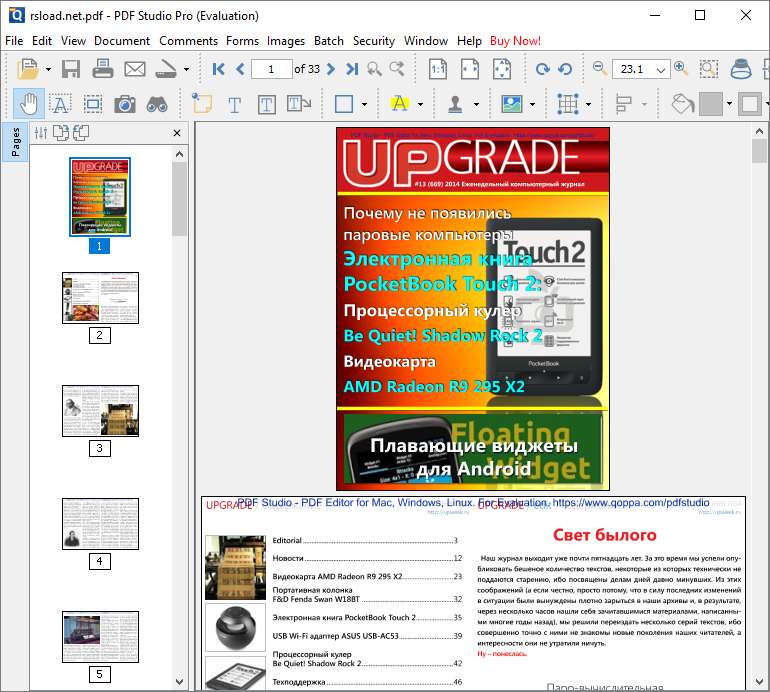
Task: Select the page 3 thumbnail
Action: click(100, 410)
